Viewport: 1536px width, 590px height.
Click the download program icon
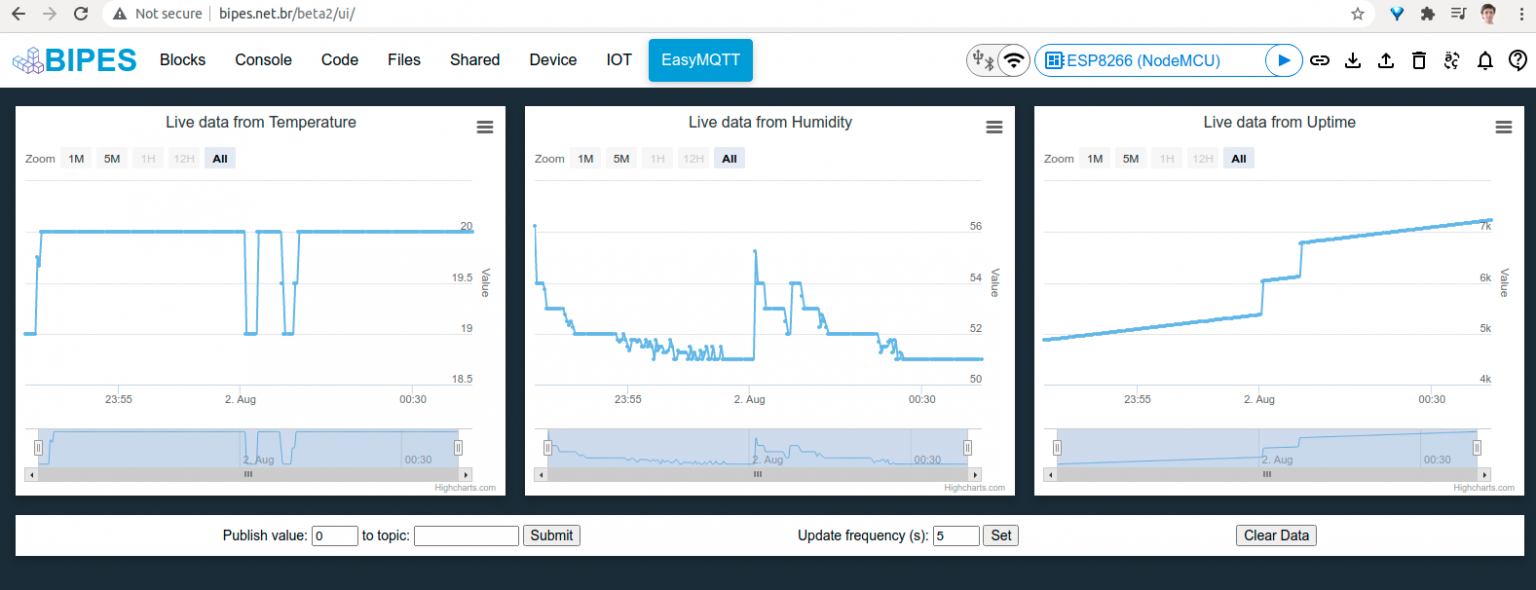coord(1353,60)
